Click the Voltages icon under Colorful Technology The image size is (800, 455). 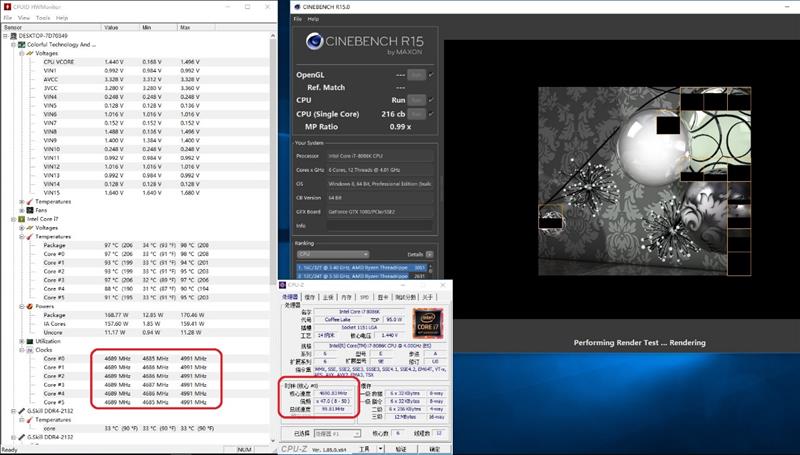[x=30, y=54]
